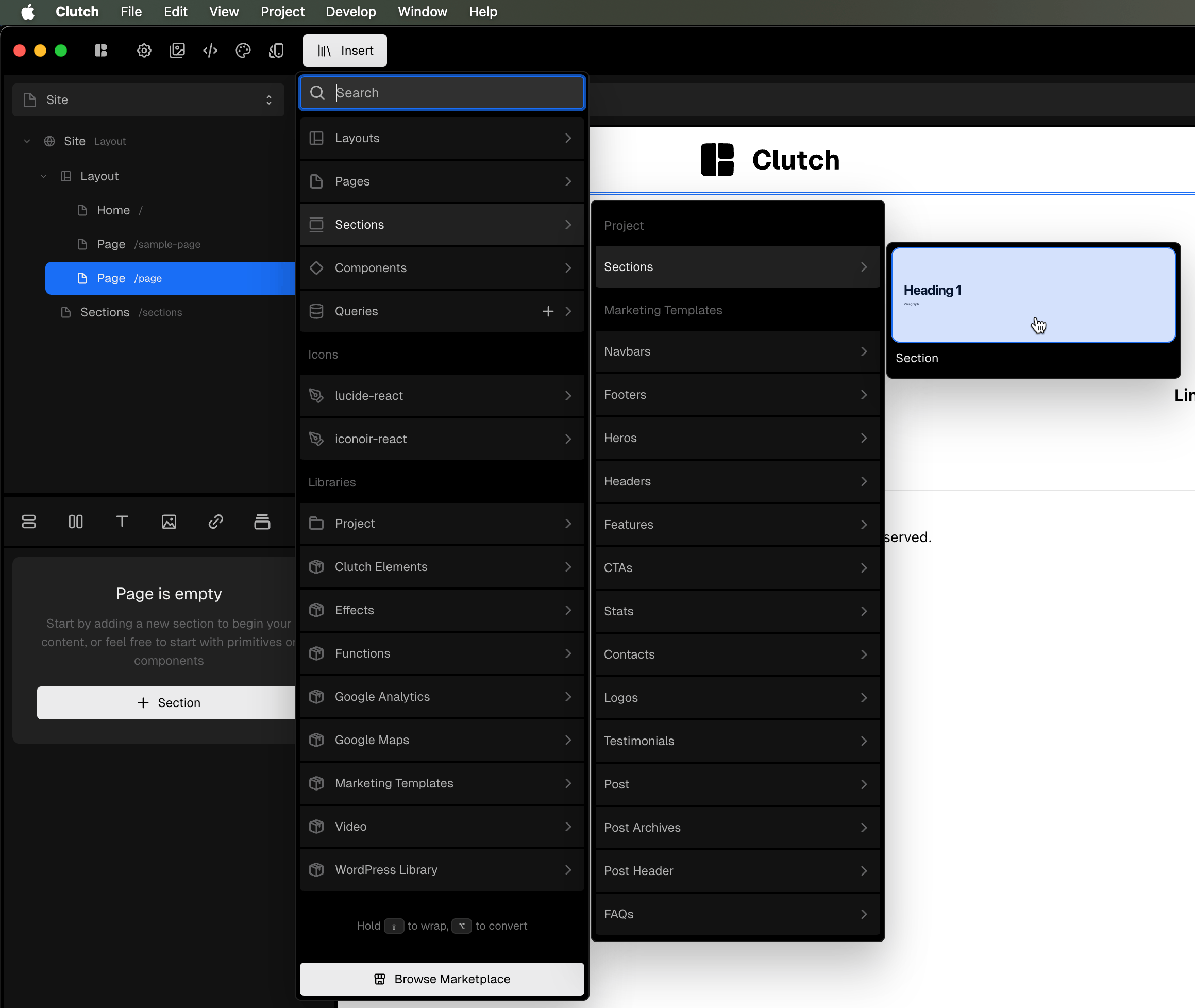Collapse the Site tree node

tap(27, 141)
